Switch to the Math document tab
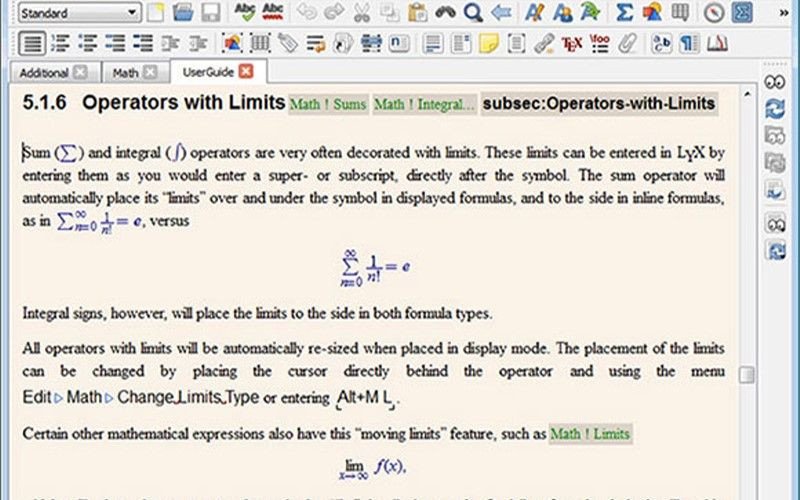 [126, 73]
